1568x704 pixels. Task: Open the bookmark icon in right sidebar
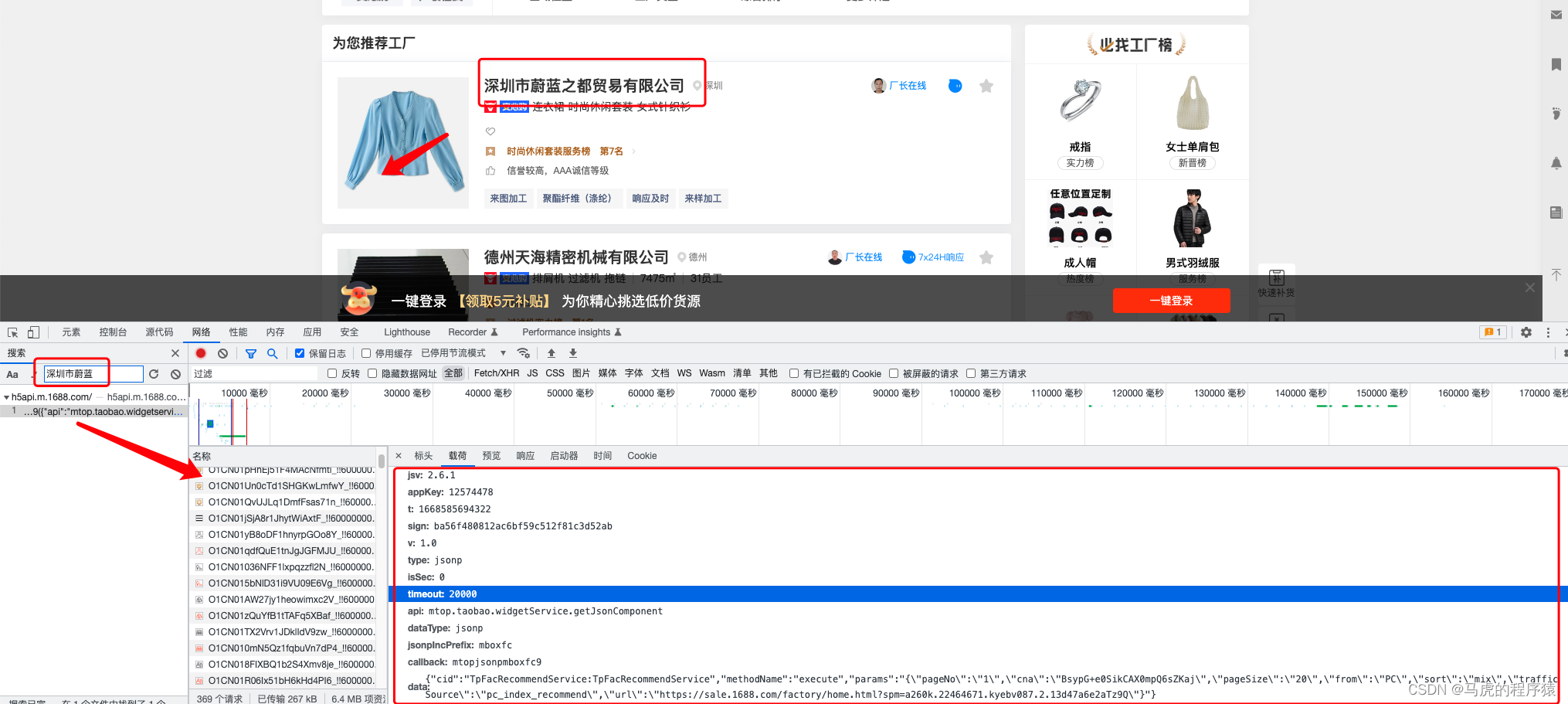click(x=1556, y=64)
